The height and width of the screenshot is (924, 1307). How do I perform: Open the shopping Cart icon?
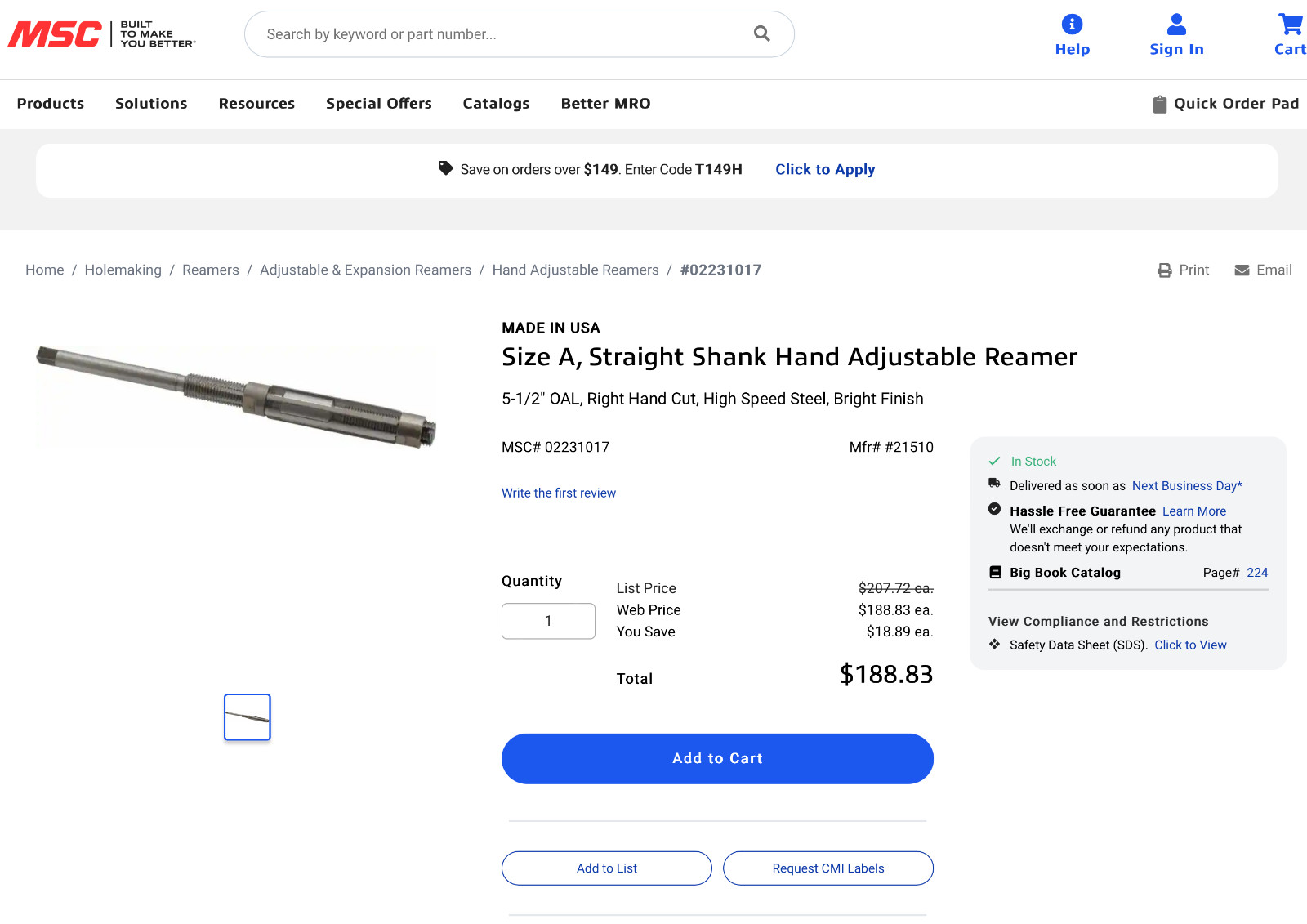click(1291, 24)
